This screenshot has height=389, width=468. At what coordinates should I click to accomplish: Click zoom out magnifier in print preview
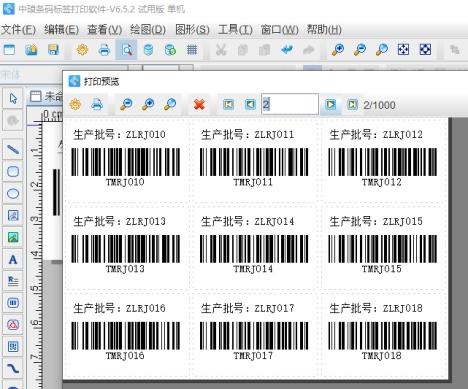click(126, 105)
